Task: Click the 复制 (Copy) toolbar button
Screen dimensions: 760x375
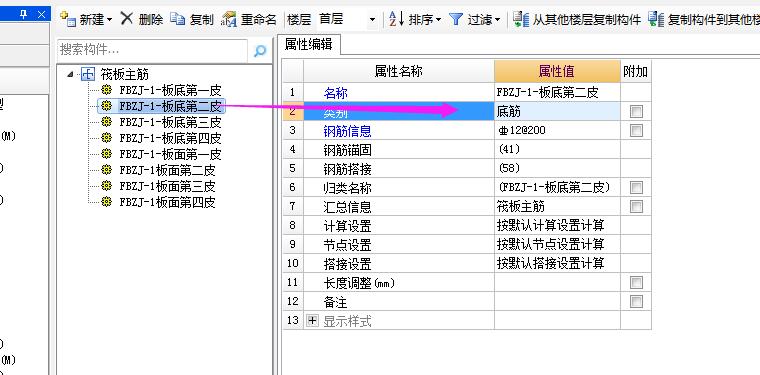Action: tap(192, 19)
